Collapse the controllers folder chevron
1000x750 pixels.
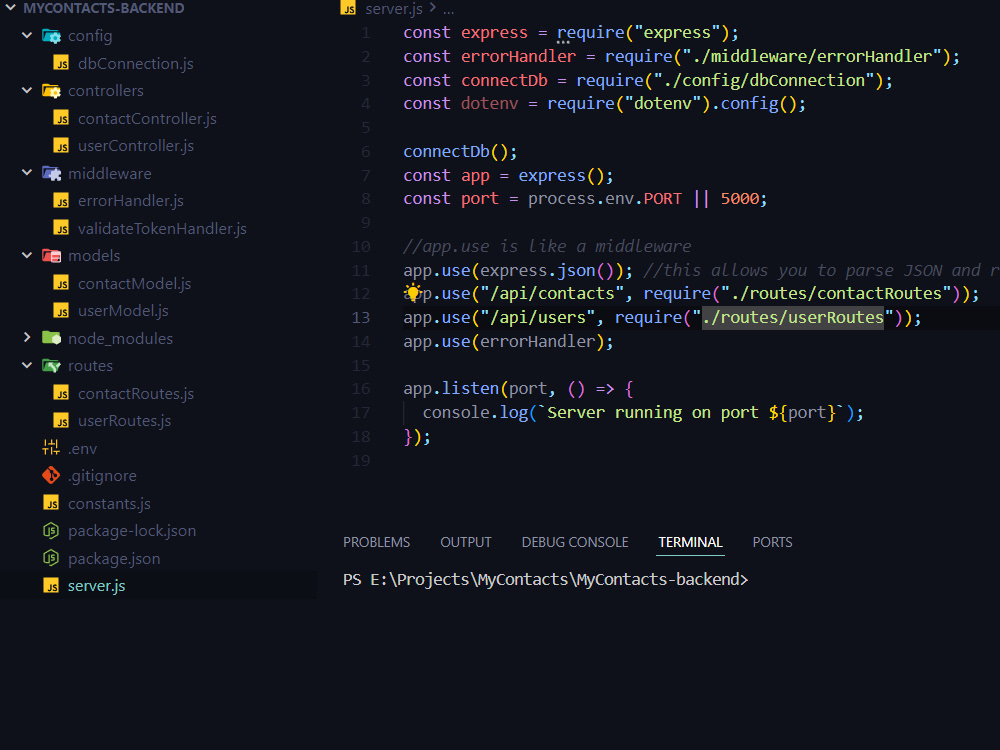coord(27,90)
